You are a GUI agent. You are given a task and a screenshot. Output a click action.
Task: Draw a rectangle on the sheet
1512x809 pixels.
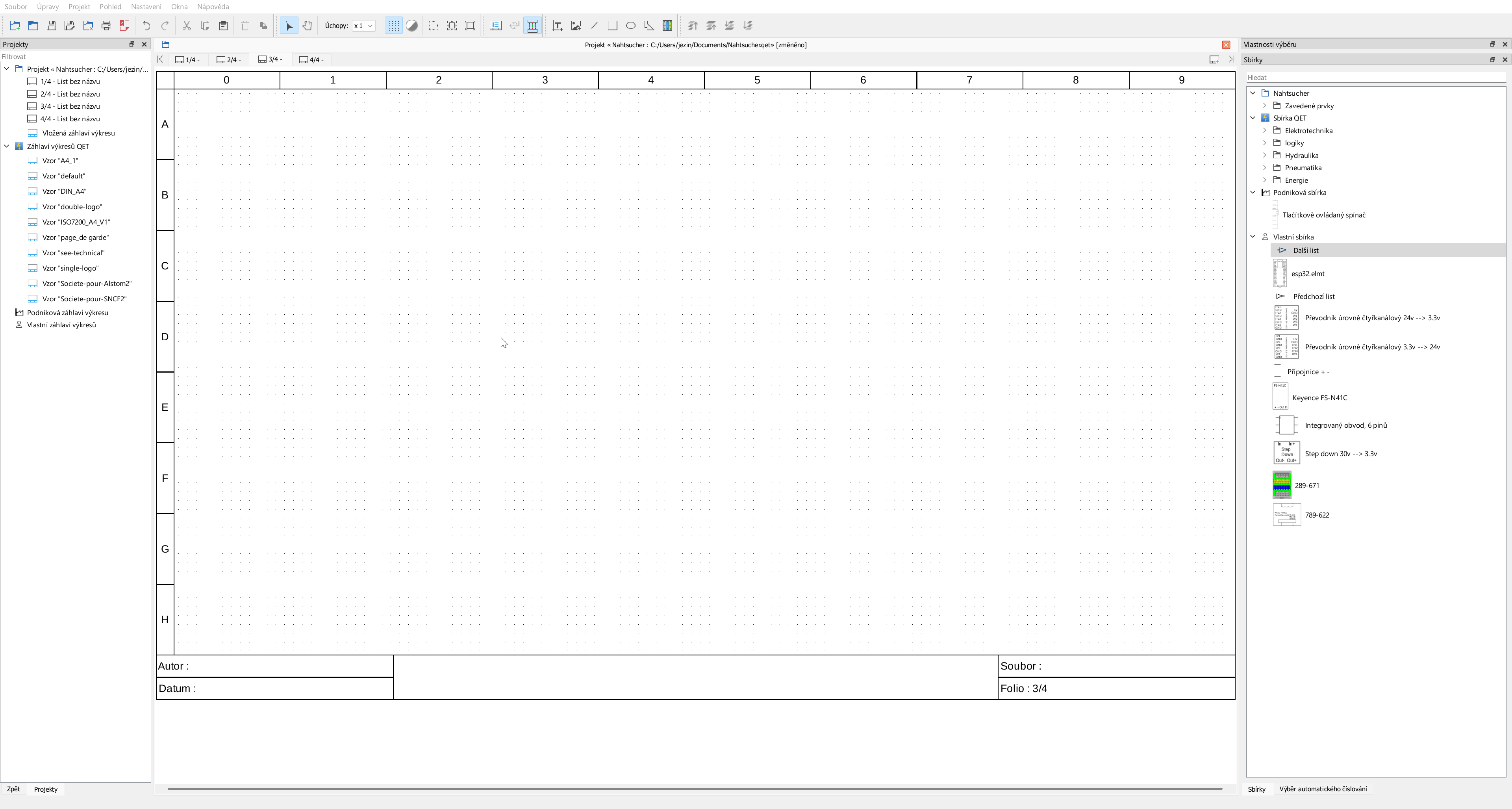(613, 25)
